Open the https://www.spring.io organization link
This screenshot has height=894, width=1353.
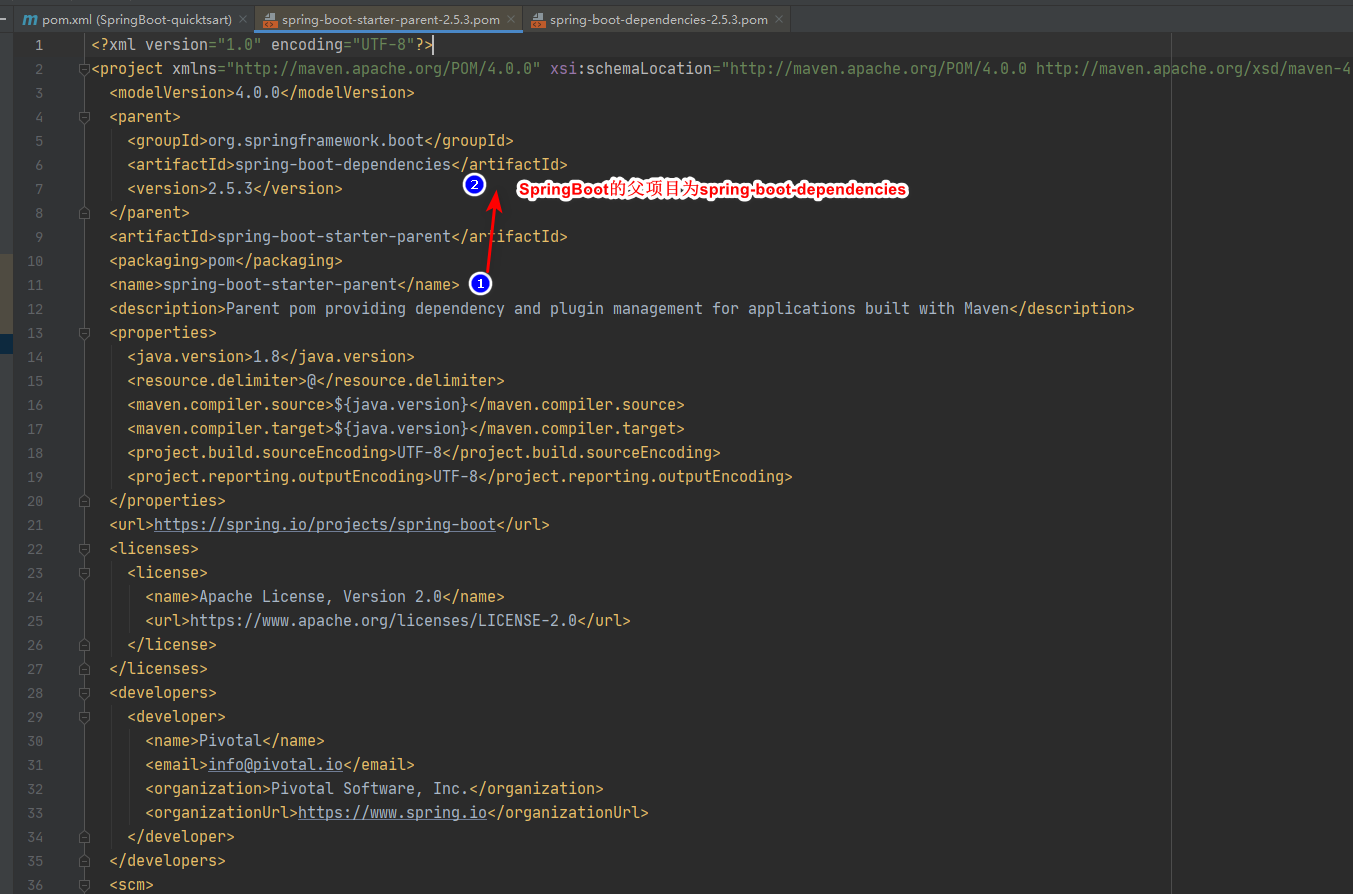coord(392,813)
